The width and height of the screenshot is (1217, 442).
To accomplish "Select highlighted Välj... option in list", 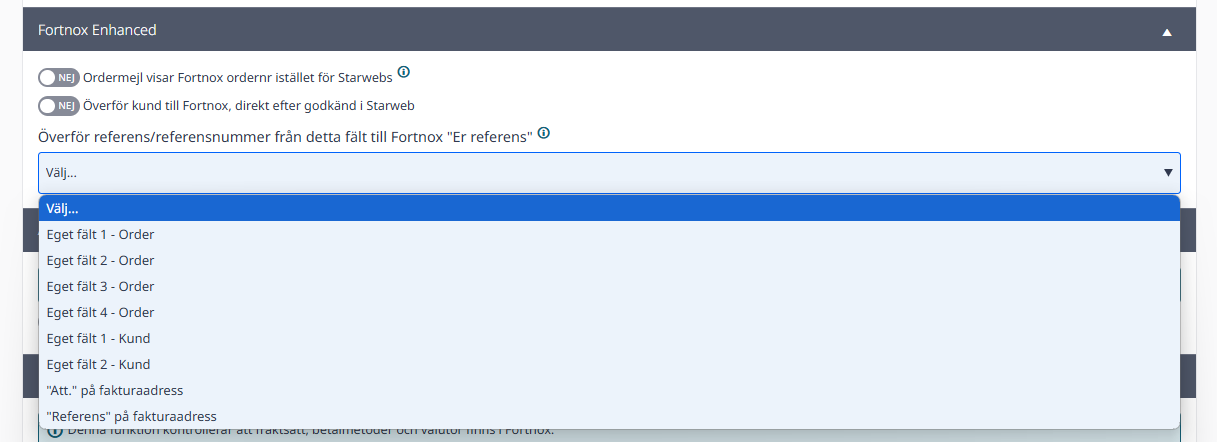I will (609, 208).
